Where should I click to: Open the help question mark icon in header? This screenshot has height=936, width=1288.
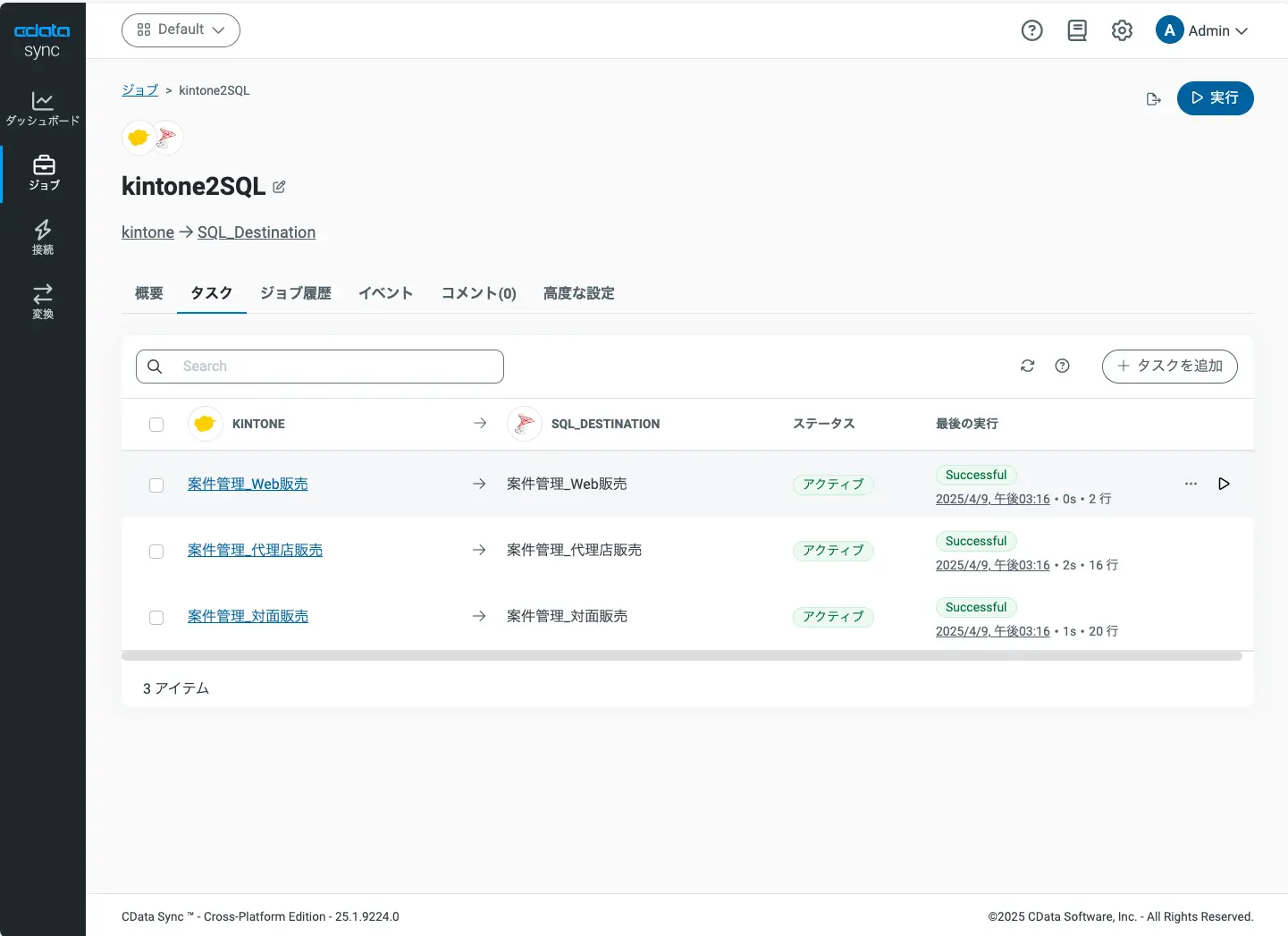point(1031,30)
